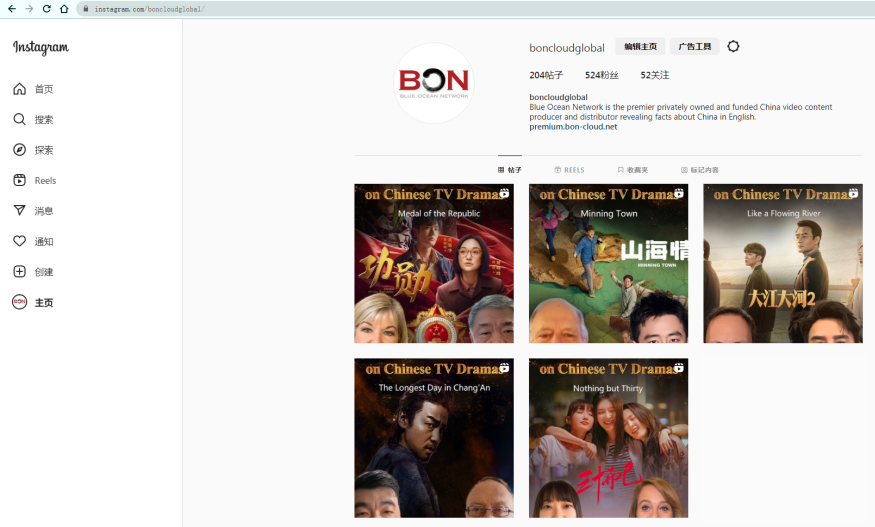The width and height of the screenshot is (875, 527).
Task: Click reel icon on Minning Town post
Action: (679, 193)
